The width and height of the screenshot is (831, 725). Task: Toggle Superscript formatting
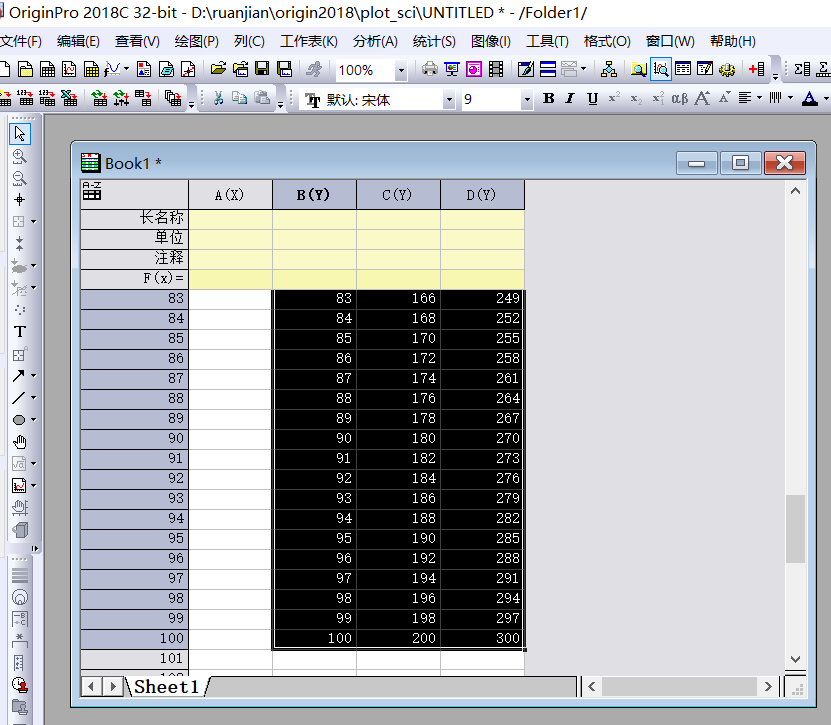[614, 99]
